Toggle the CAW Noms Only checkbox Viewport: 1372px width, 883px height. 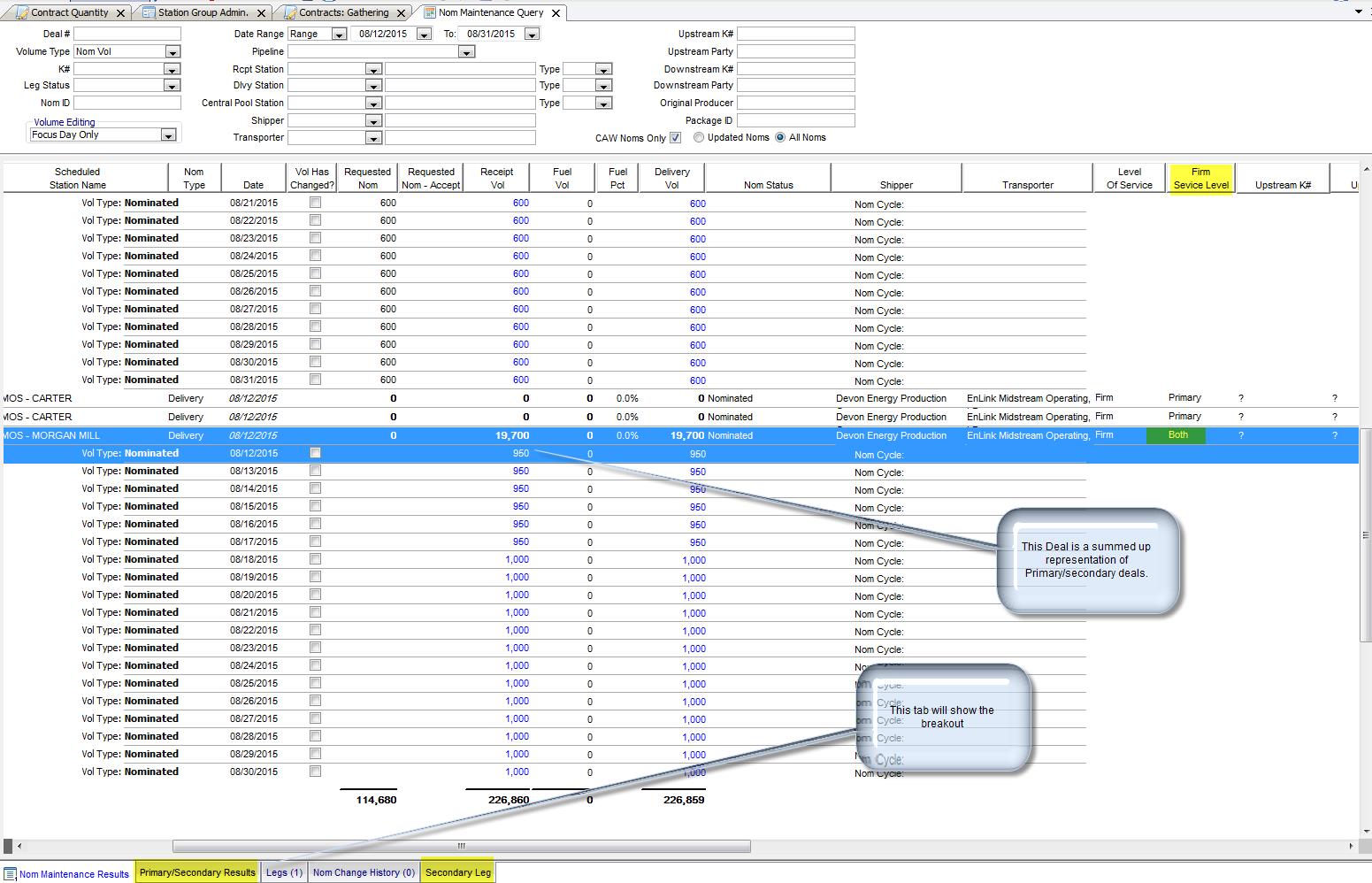click(x=675, y=138)
